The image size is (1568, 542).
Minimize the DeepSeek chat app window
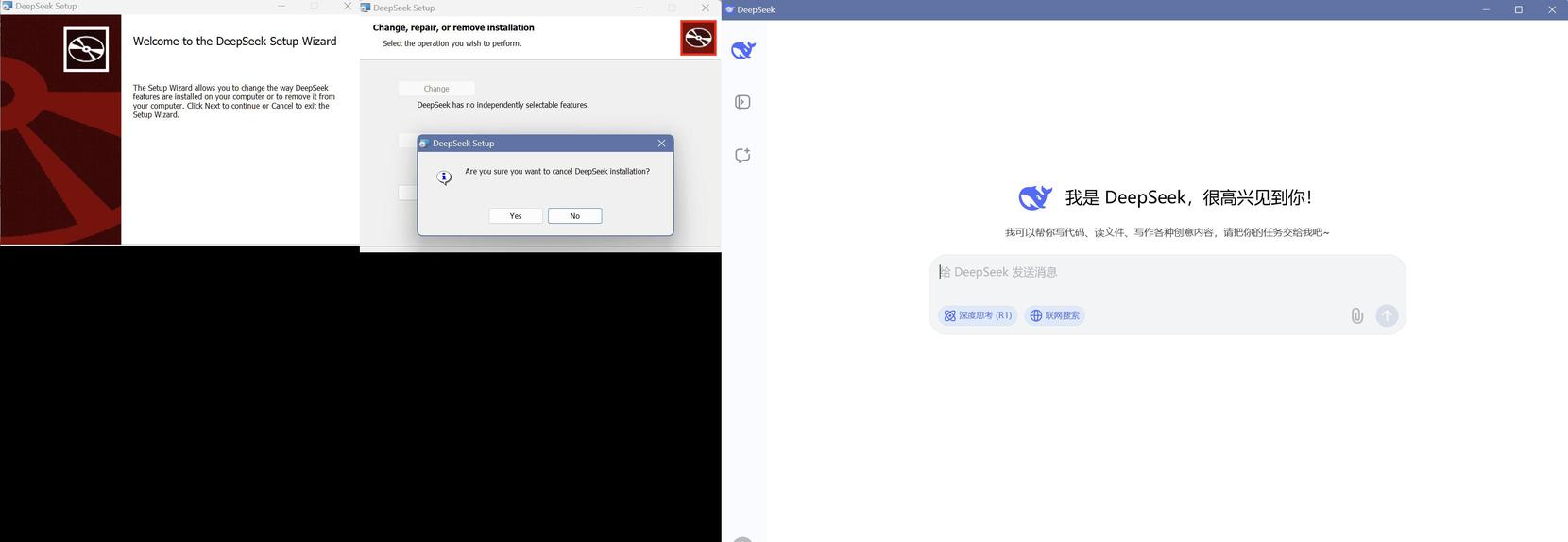click(1486, 9)
